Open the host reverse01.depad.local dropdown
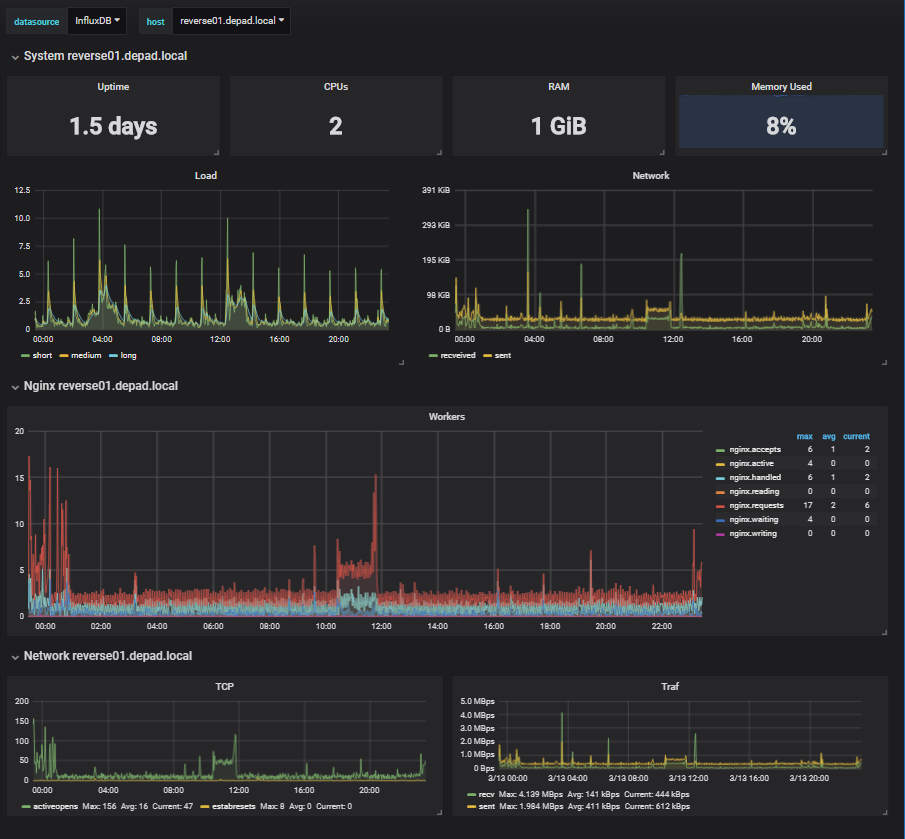 (231, 21)
